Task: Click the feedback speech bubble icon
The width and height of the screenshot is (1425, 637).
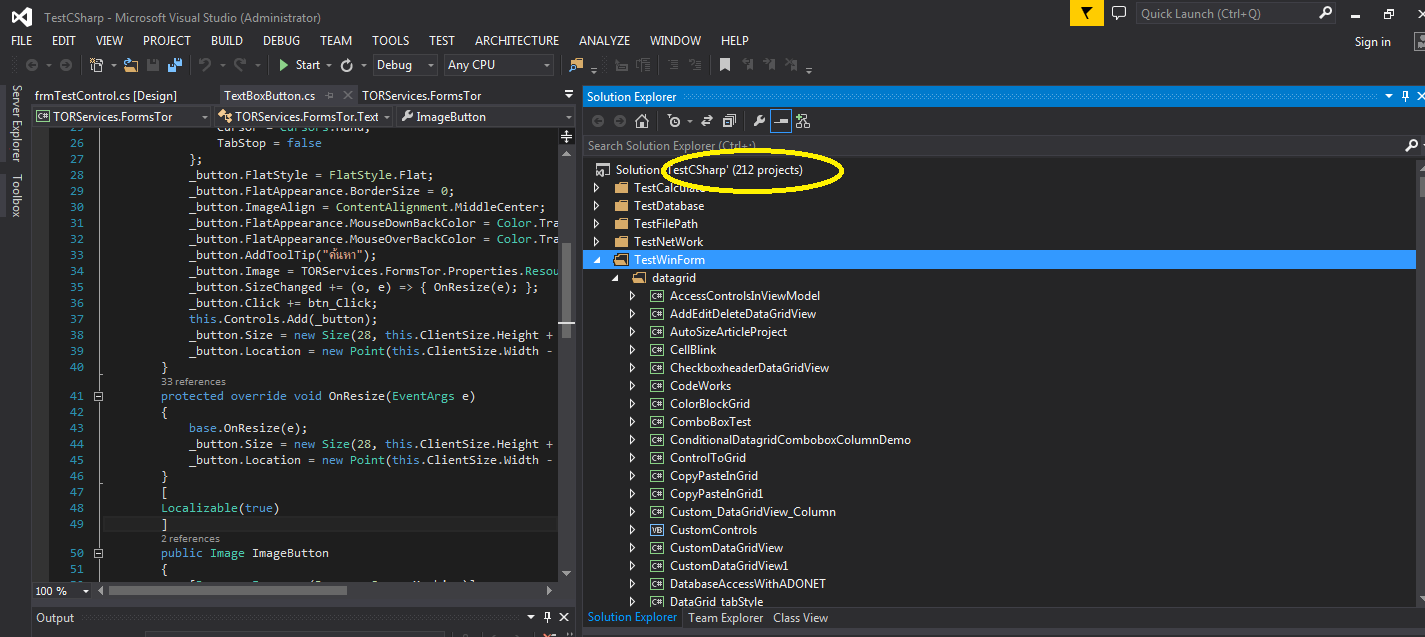Action: tap(1119, 13)
